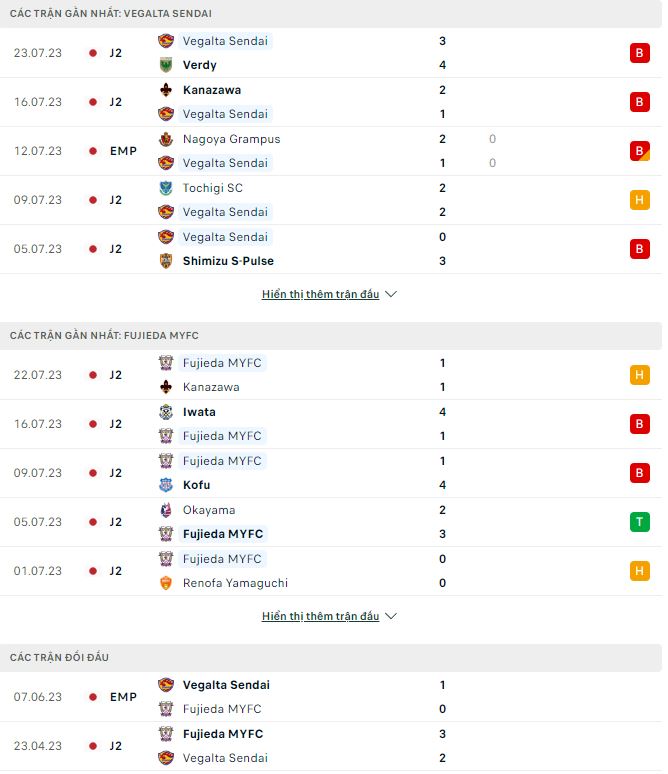Click the Shimizu S-Pulse team logo
Image resolution: width=668 pixels, height=774 pixels.
click(166, 261)
